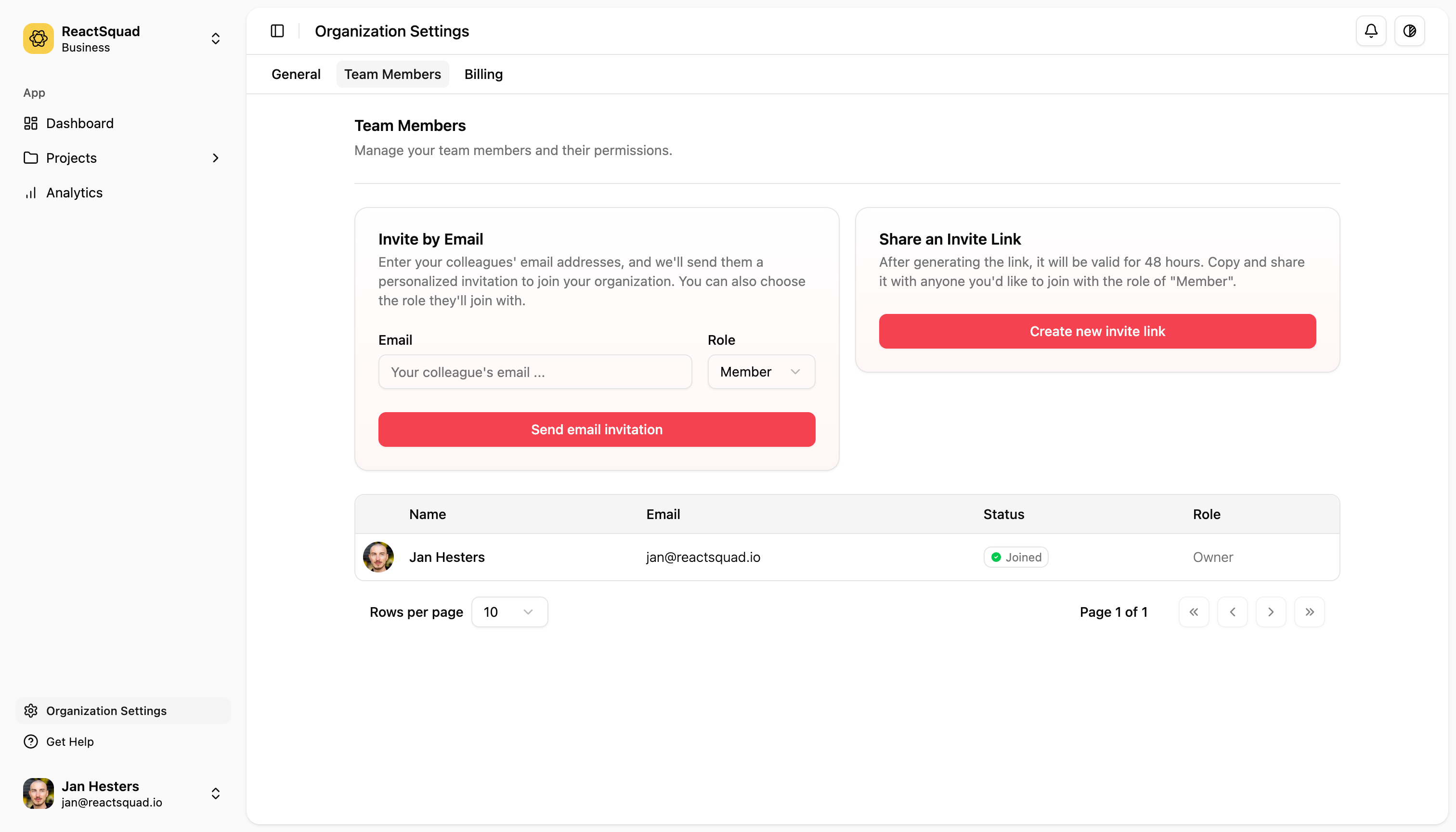1456x832 pixels.
Task: Switch to the Billing tab
Action: (x=483, y=74)
